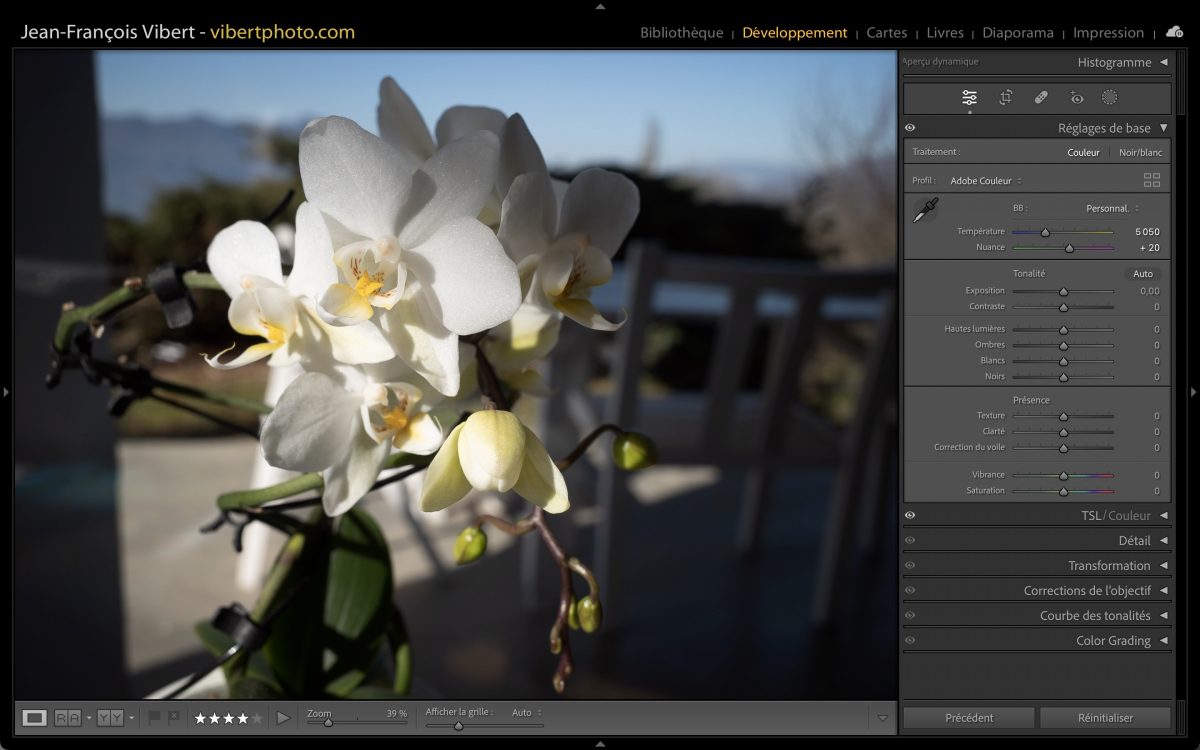Select the Crop overlay tool

pos(1005,97)
